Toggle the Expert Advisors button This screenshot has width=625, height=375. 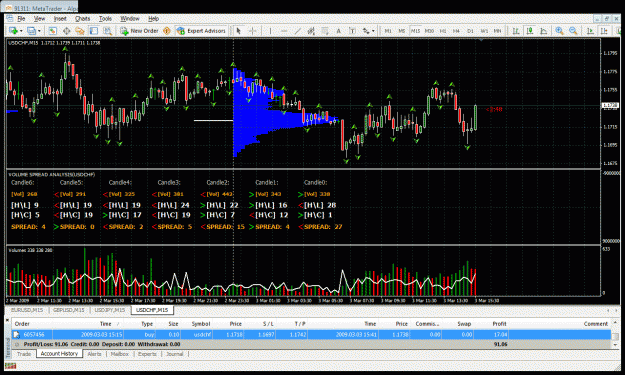pos(201,31)
